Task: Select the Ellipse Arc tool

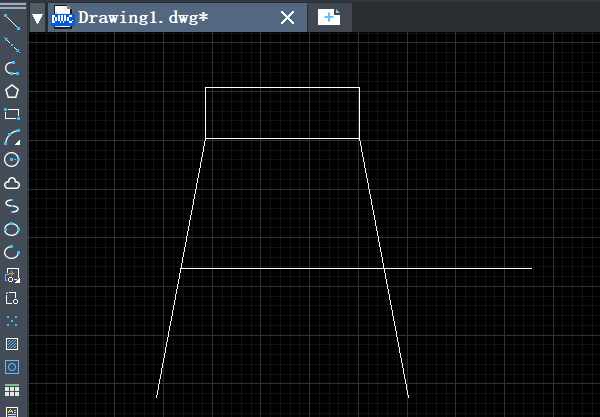Action: (12, 252)
